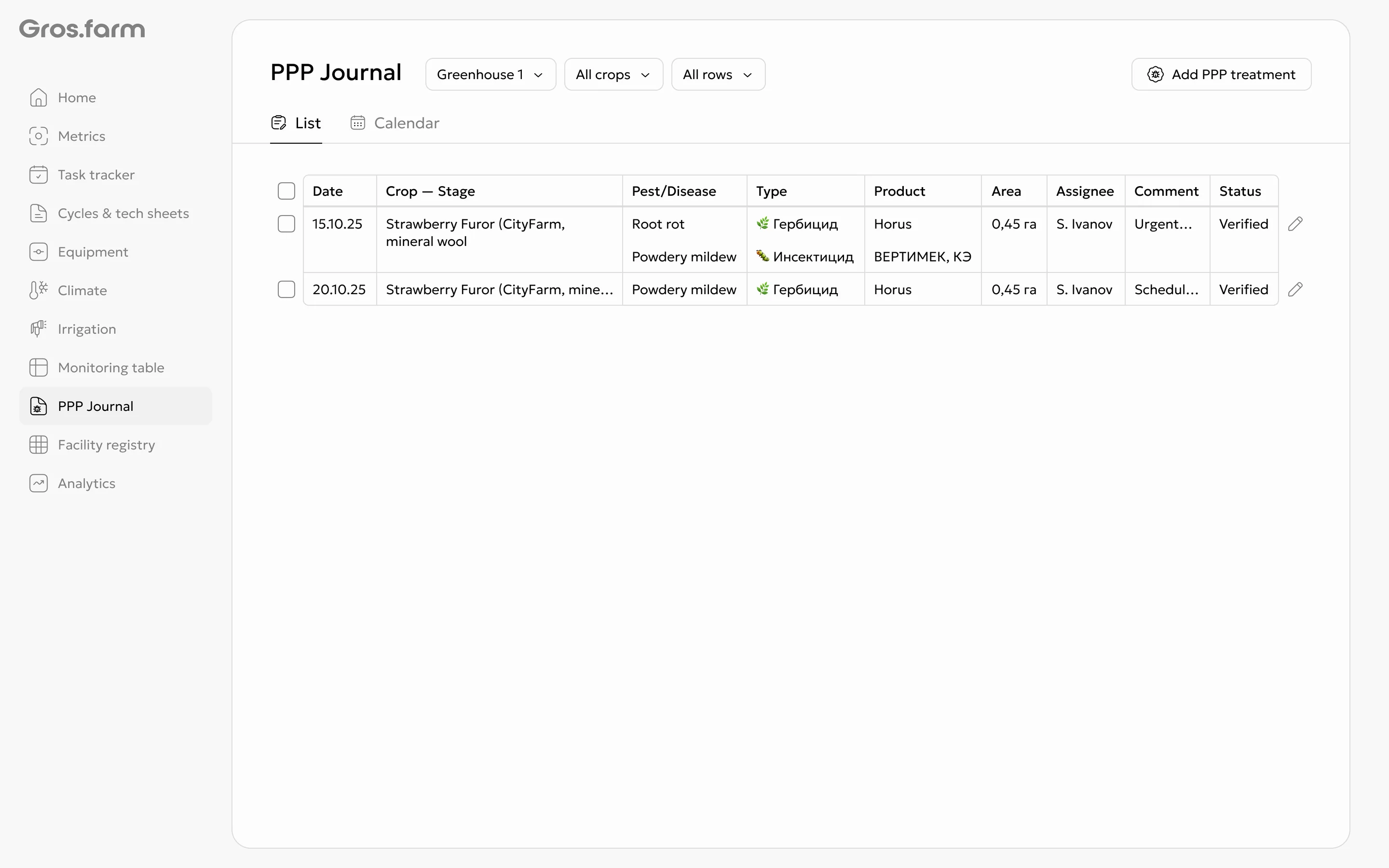Click the Cycles & tech sheets document icon
Image resolution: width=1389 pixels, height=868 pixels.
39,213
